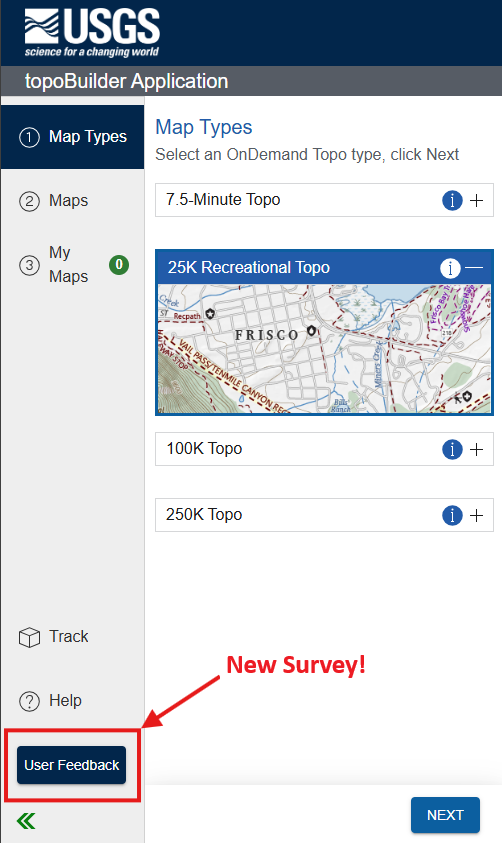Screen dimensions: 502x843
Task: Click the USGS logo in header
Action: coord(92,33)
